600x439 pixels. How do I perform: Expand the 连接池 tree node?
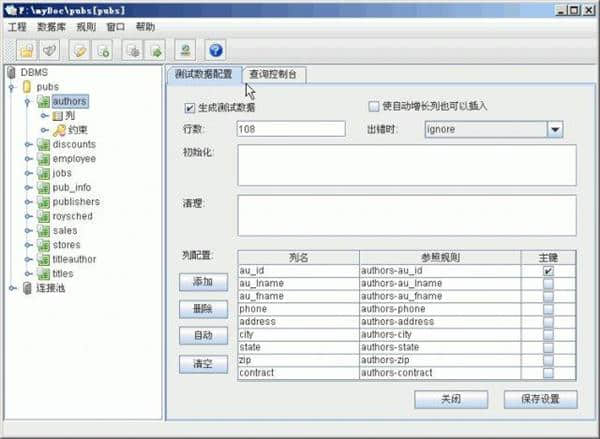(12, 288)
